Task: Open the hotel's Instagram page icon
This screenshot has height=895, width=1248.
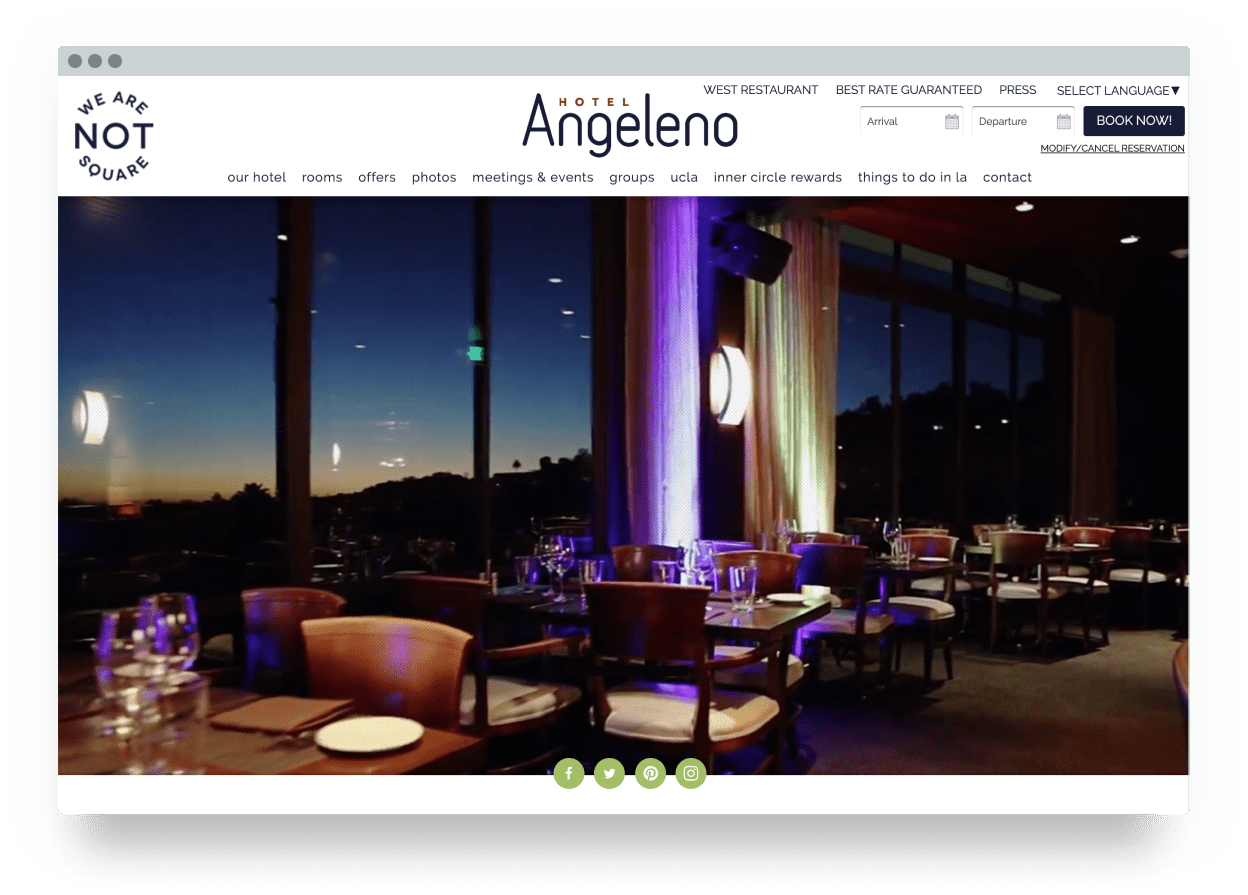Action: click(x=691, y=773)
